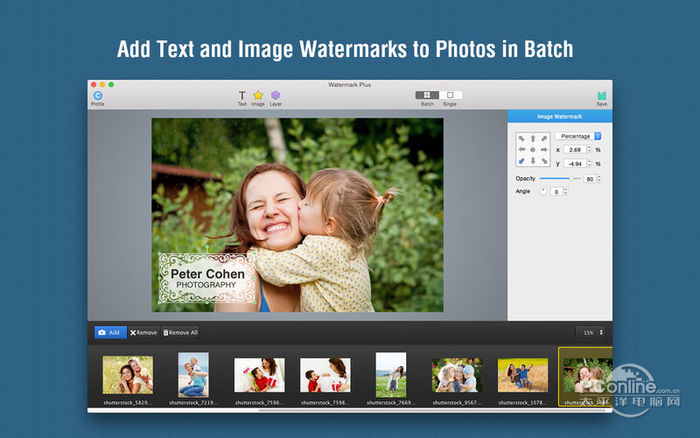Viewport: 700px width, 438px height.
Task: Open the 15% zoom dropdown
Action: click(x=592, y=332)
